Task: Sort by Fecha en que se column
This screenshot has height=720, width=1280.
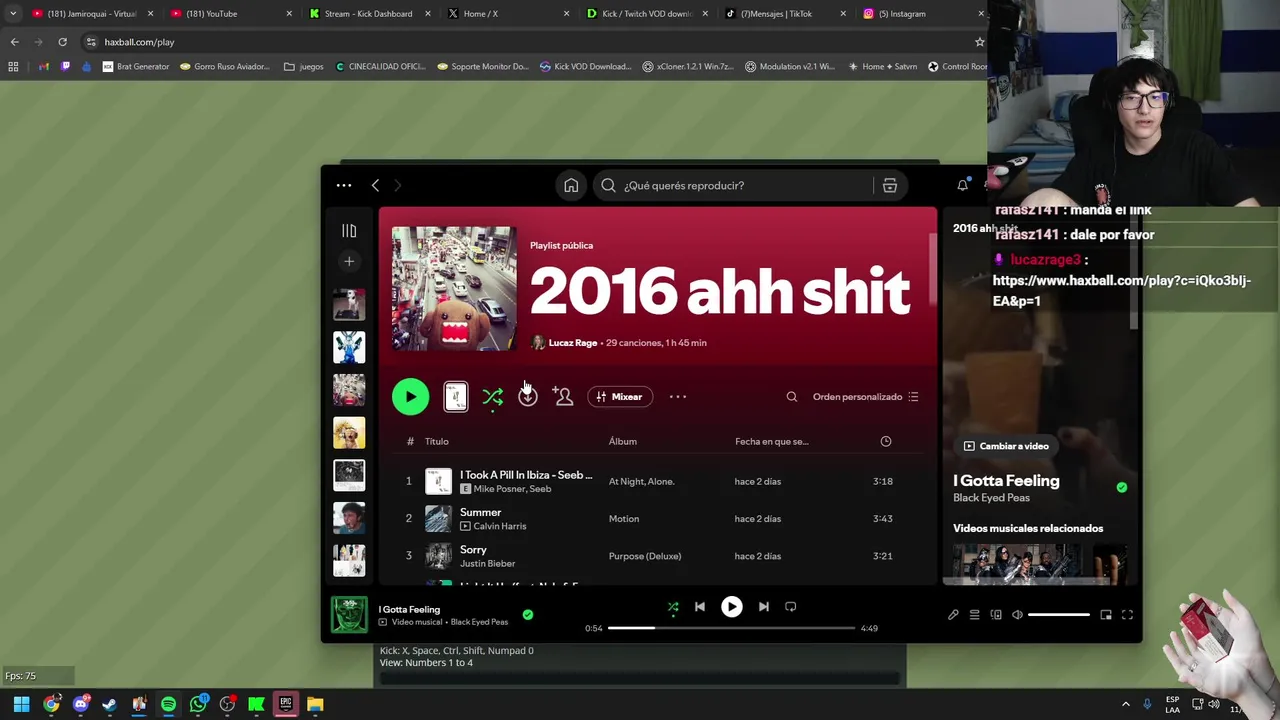Action: point(771,441)
